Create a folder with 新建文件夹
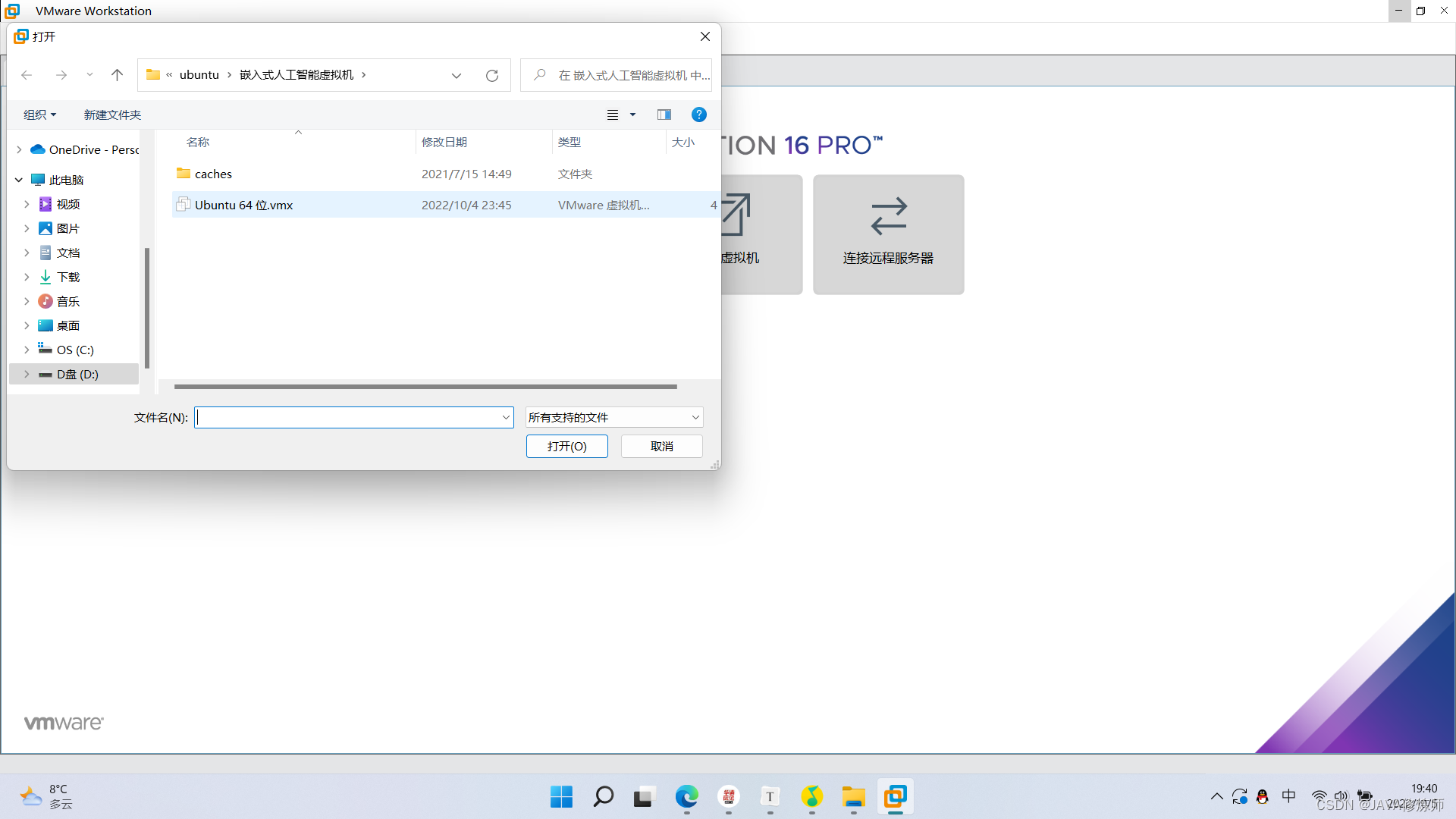 tap(112, 115)
